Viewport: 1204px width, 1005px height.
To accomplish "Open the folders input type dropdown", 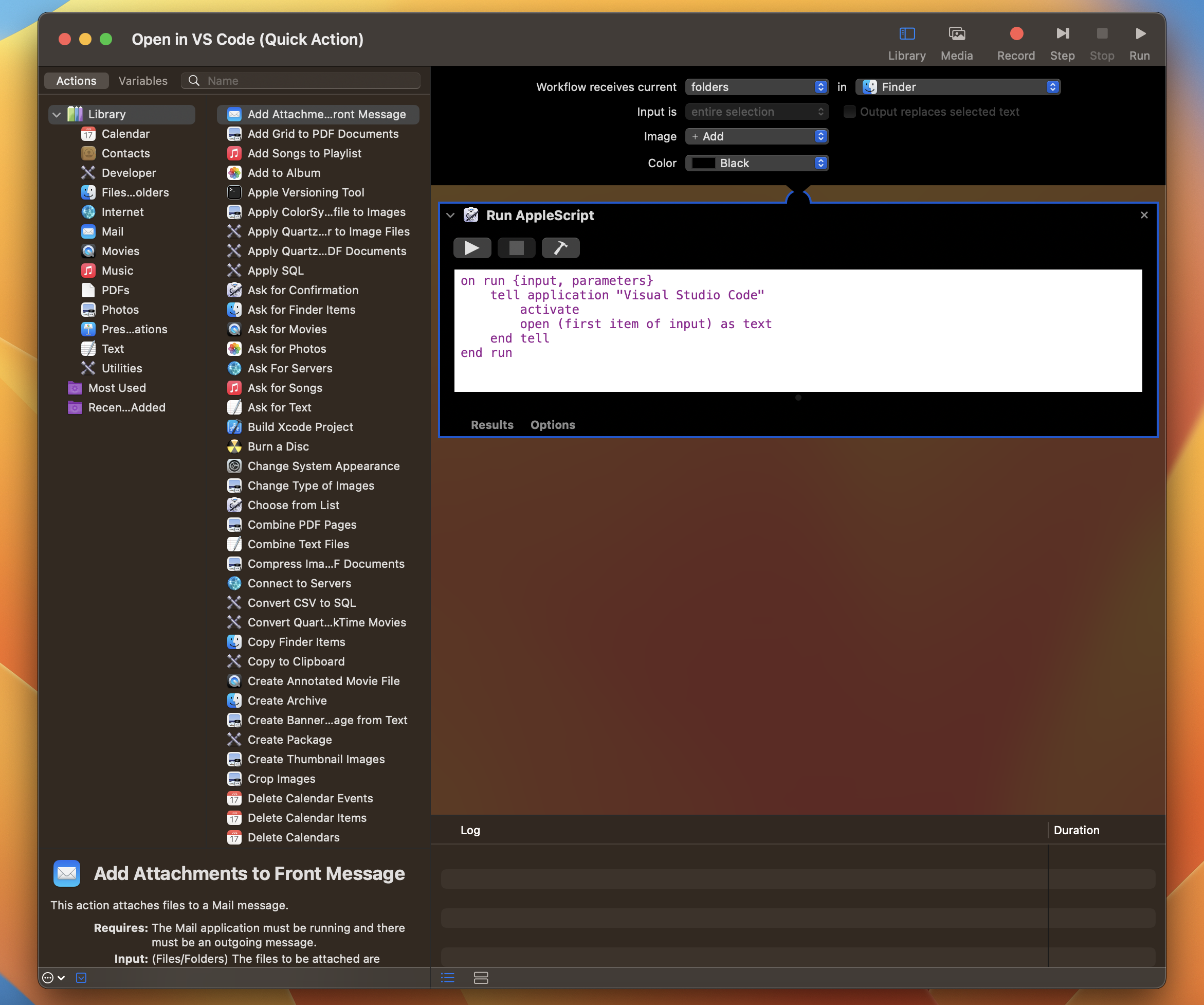I will click(x=756, y=87).
